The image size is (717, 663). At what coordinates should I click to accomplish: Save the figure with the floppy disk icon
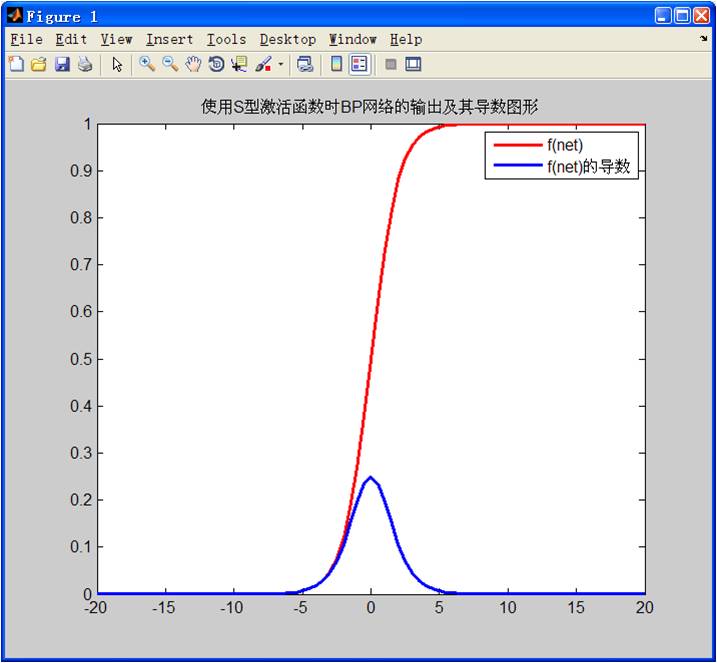[x=62, y=64]
